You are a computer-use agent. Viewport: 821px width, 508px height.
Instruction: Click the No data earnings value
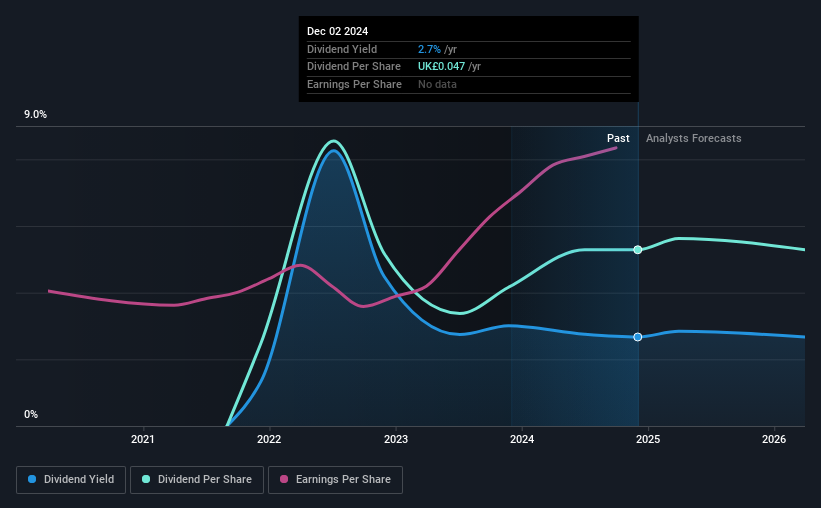tap(437, 84)
